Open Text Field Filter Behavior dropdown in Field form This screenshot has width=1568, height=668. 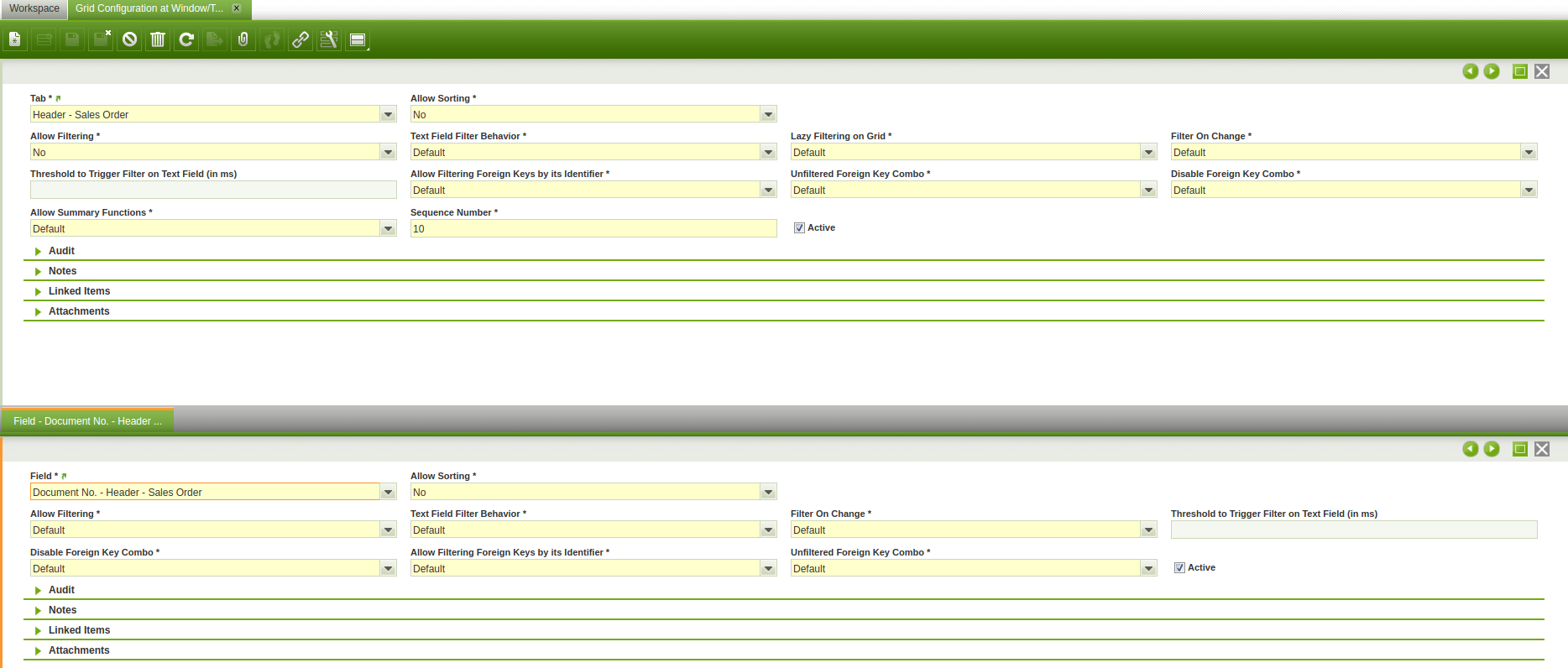pyautogui.click(x=768, y=530)
